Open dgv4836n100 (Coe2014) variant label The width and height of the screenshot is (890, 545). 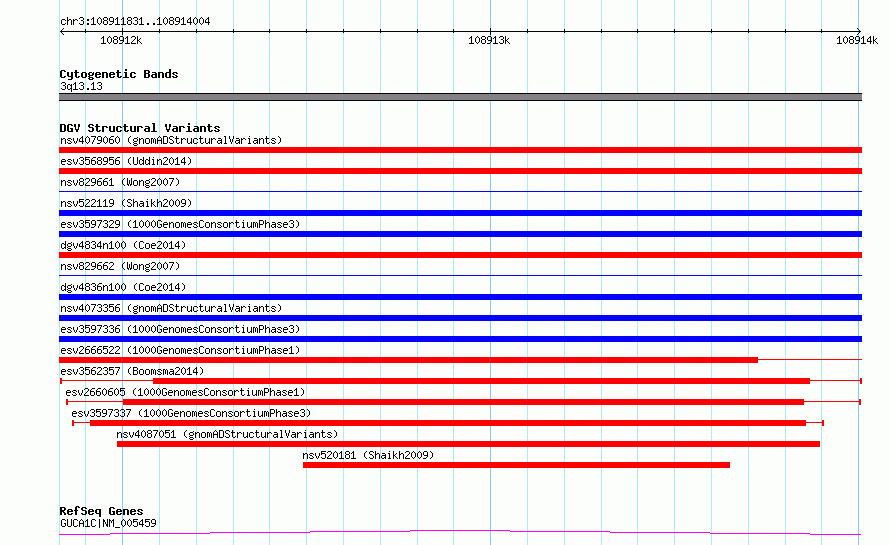point(123,287)
